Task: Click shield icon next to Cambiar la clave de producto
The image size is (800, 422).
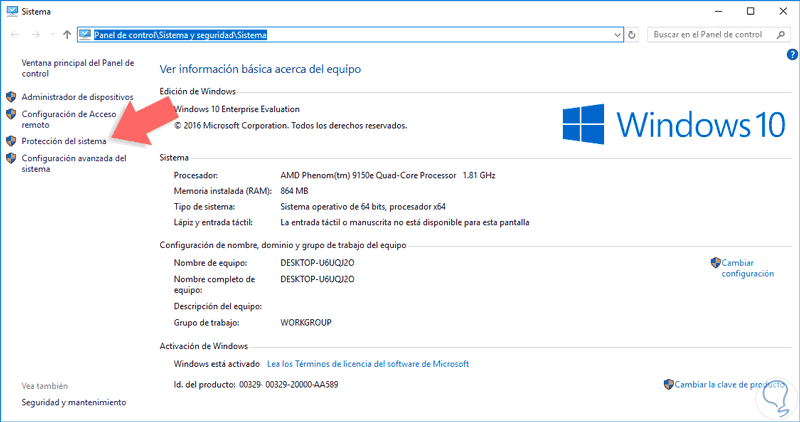Action: pyautogui.click(x=668, y=384)
